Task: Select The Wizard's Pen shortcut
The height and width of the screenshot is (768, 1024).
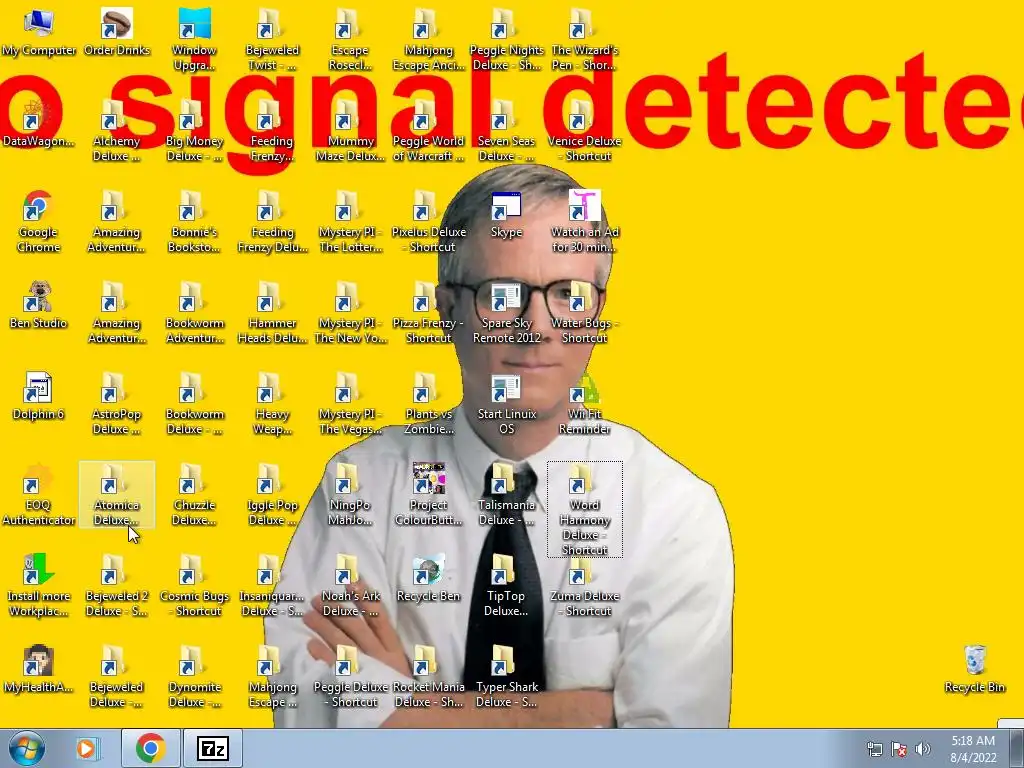Action: [x=584, y=39]
